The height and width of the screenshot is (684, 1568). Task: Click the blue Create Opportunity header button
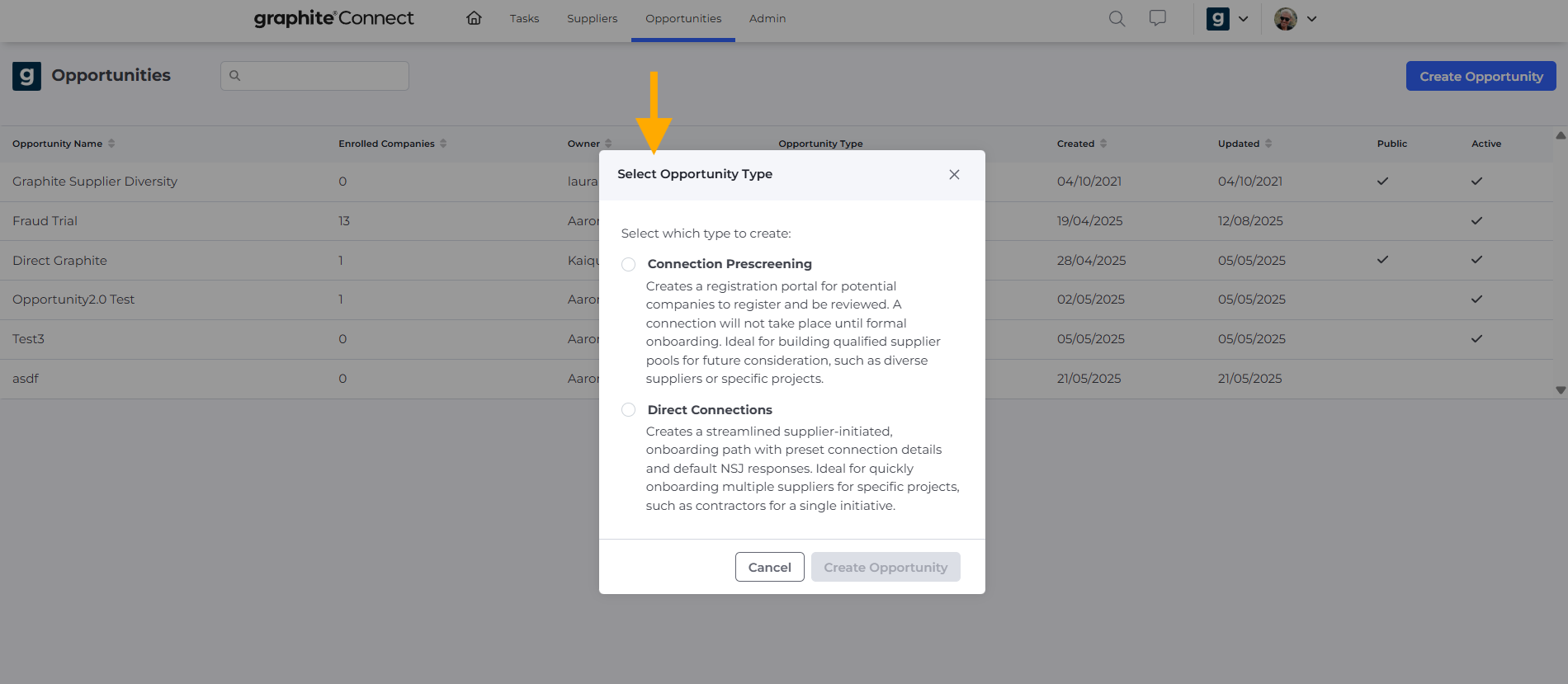[1481, 76]
